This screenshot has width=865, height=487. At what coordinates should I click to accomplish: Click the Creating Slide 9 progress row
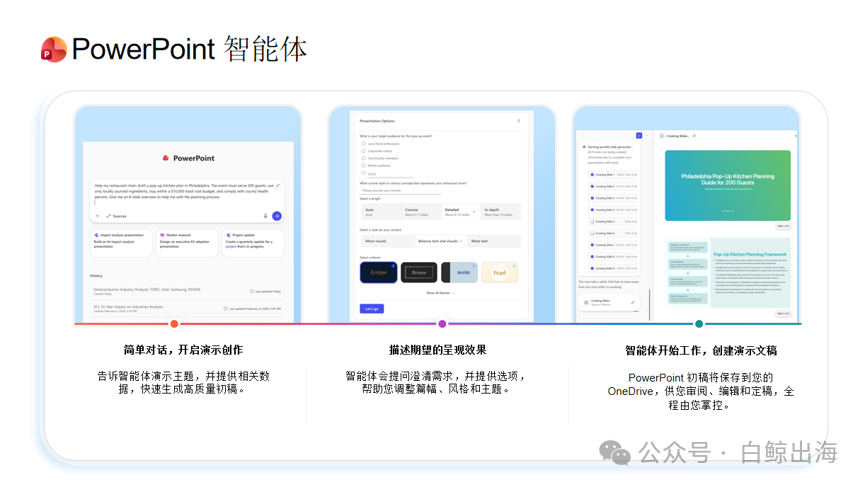tap(613, 269)
